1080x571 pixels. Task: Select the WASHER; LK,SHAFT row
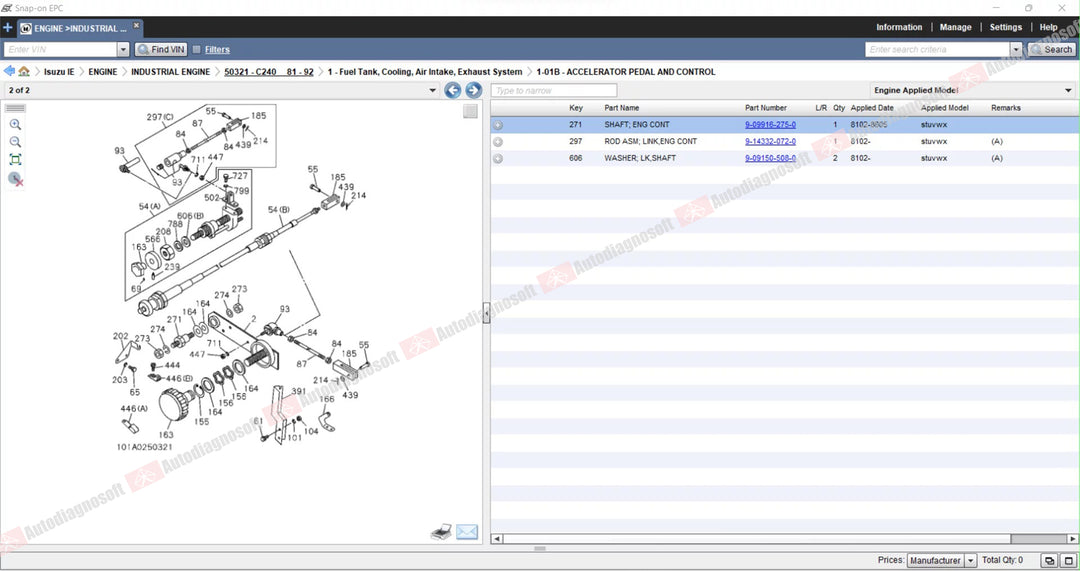pyautogui.click(x=785, y=158)
